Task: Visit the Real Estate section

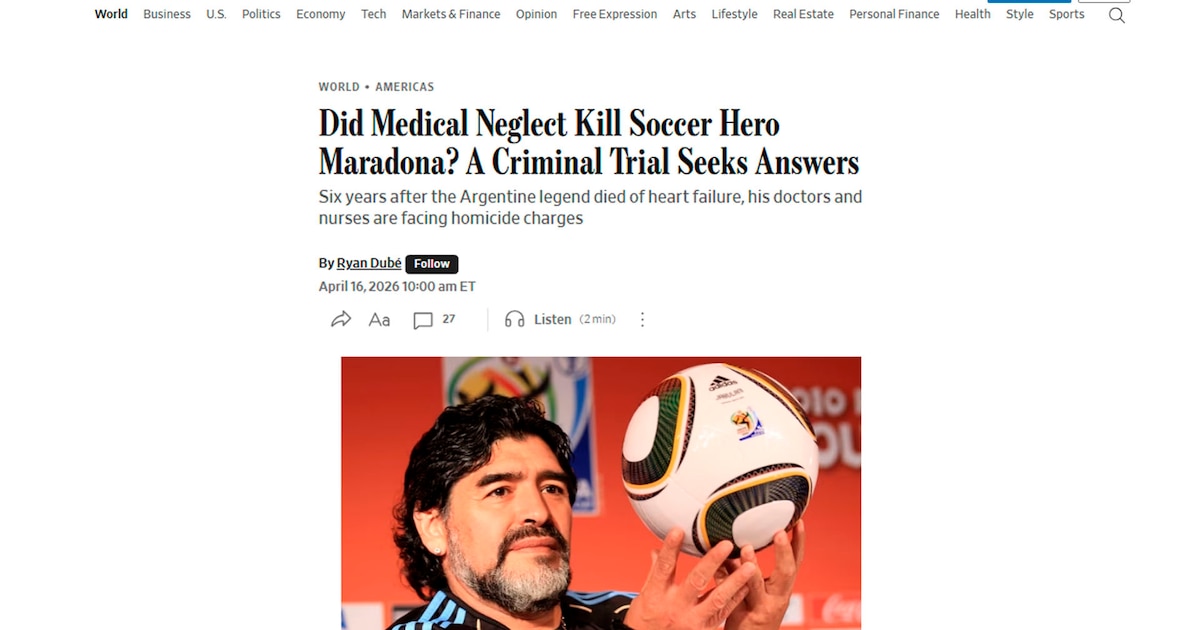Action: point(803,14)
